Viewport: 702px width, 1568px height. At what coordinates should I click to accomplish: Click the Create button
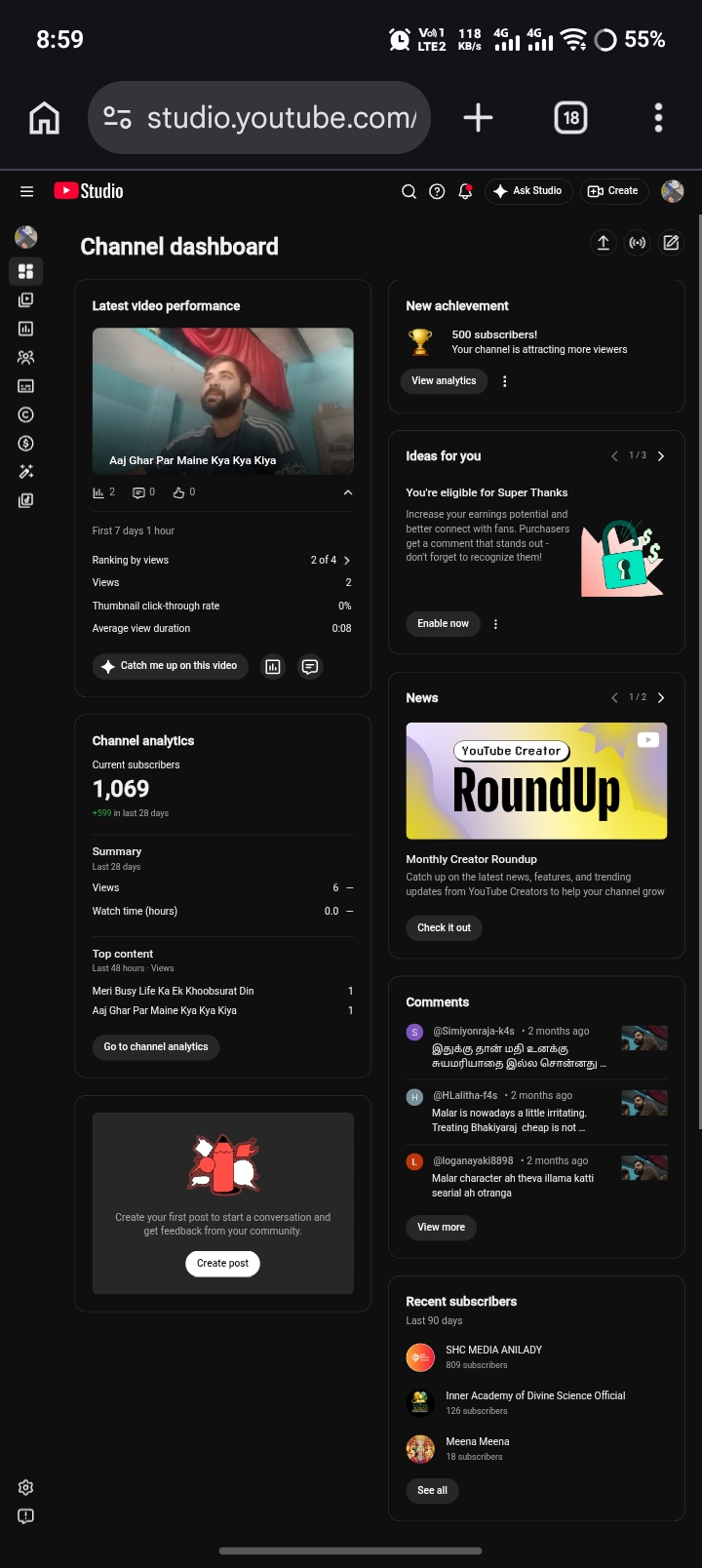(x=613, y=191)
